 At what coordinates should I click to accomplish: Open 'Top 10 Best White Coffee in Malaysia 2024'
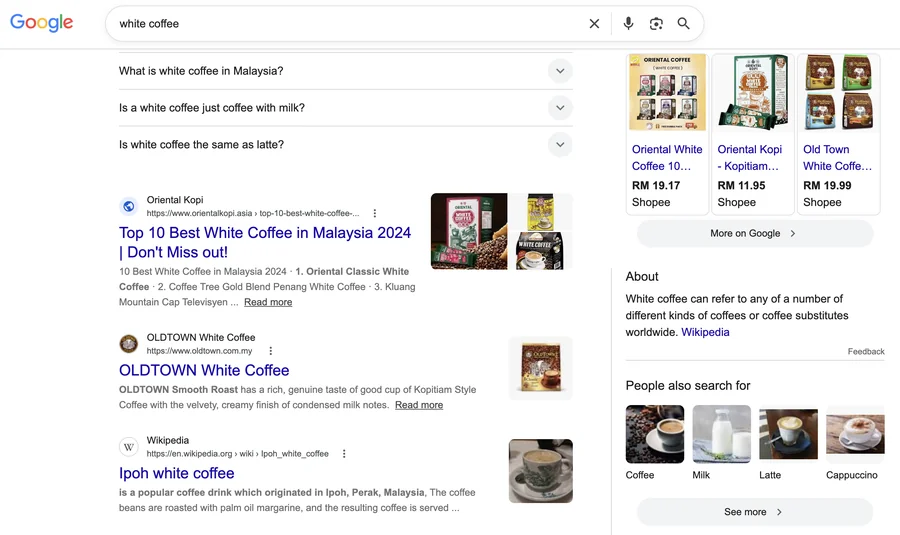[x=265, y=242]
